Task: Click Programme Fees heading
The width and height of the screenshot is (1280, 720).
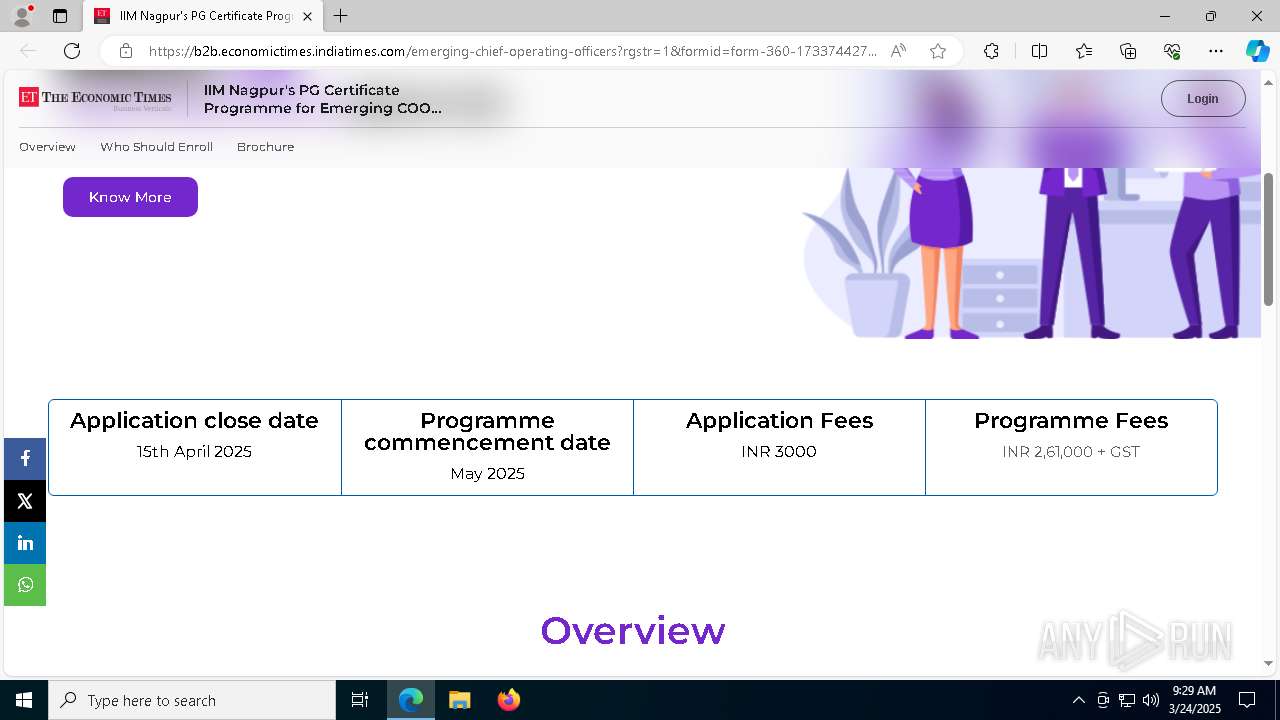Action: coord(1071,421)
